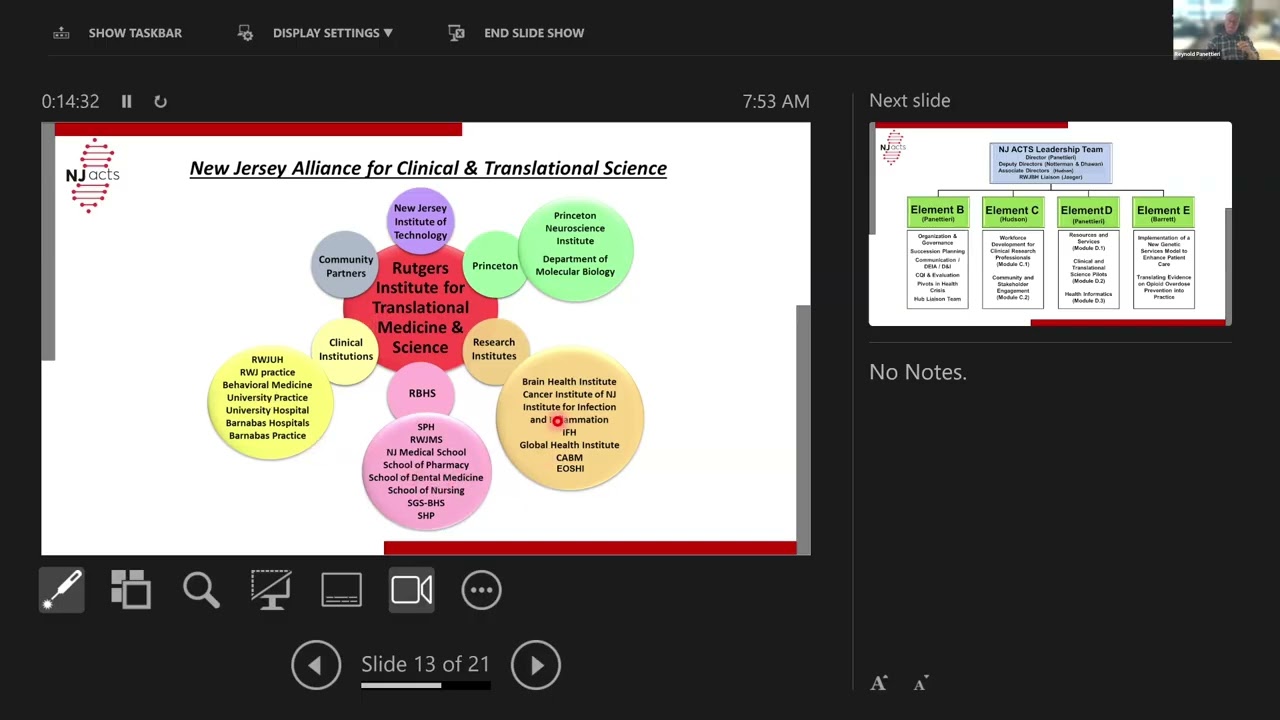The height and width of the screenshot is (720, 1280).
Task: Click End Slide Show
Action: [534, 33]
